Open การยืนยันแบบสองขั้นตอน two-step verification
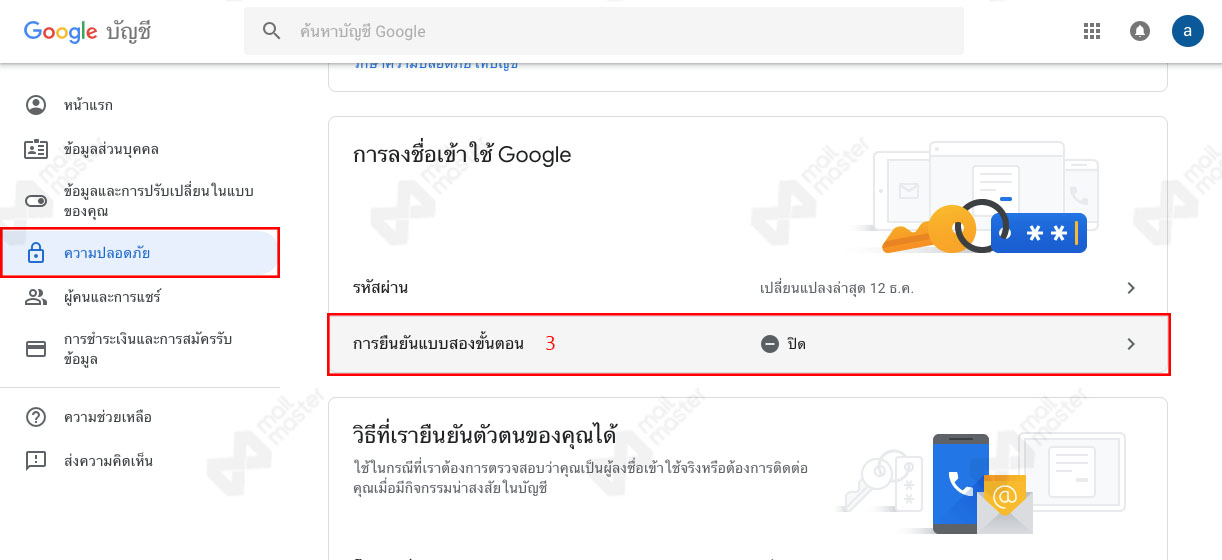 (748, 344)
